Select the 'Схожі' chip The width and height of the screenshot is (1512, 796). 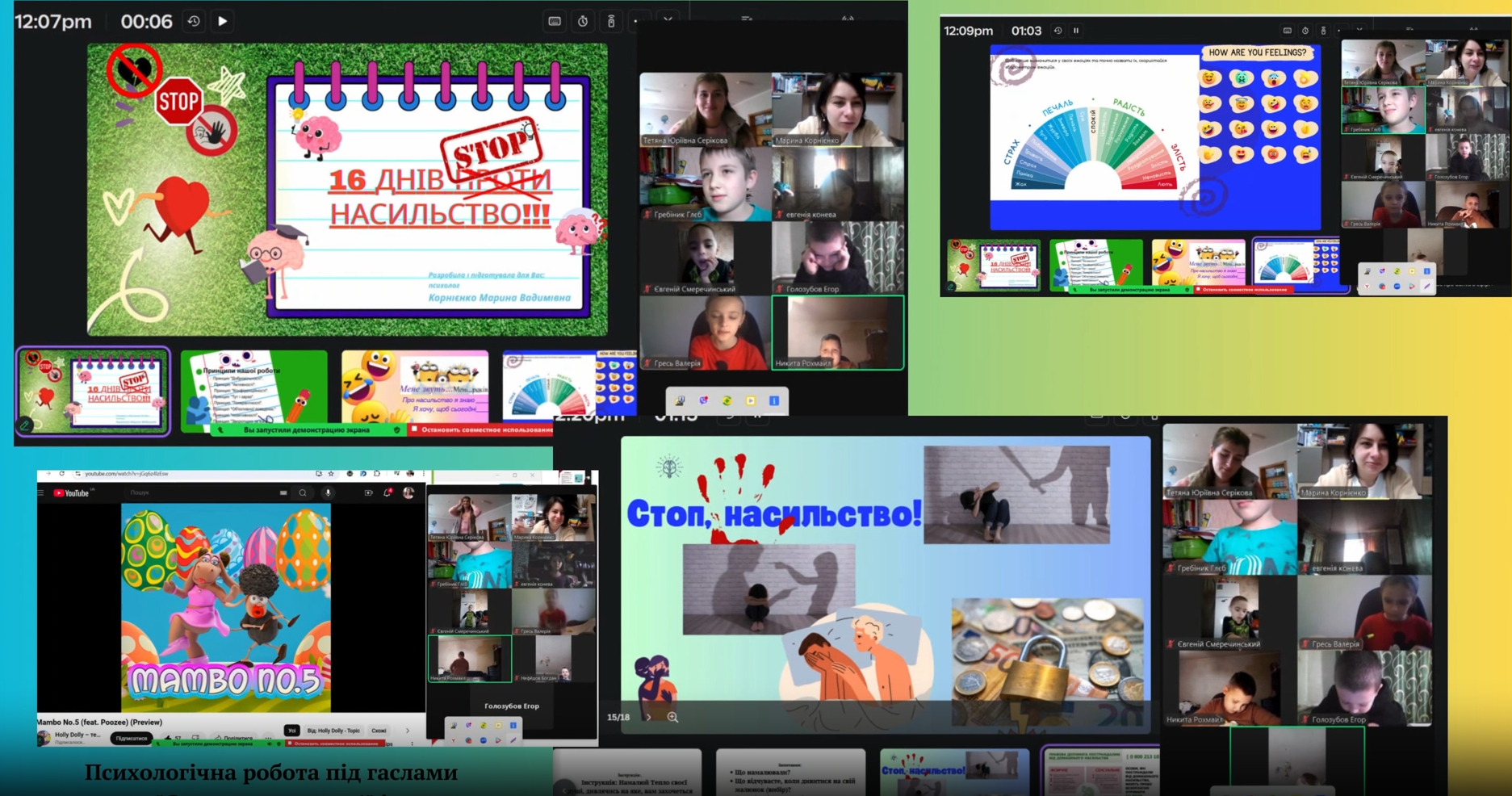coord(379,731)
